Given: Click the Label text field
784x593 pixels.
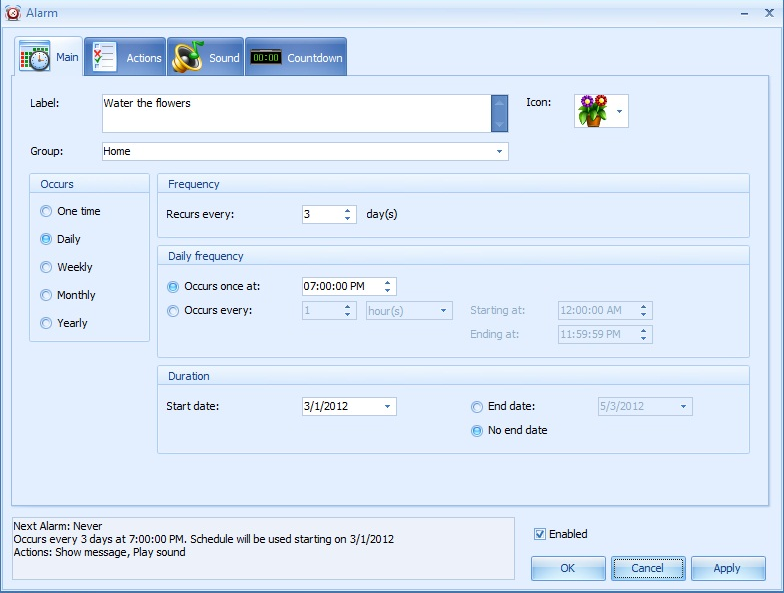Looking at the screenshot, I should coord(296,114).
